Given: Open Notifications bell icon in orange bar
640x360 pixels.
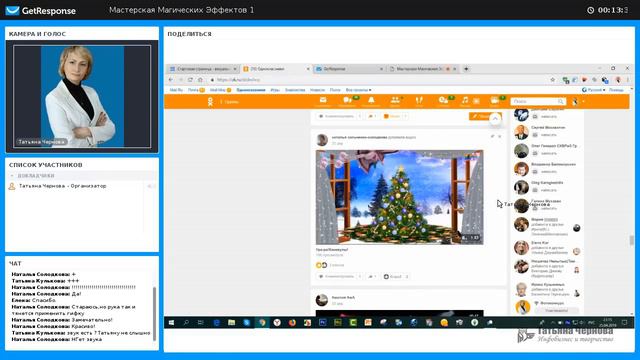Looking at the screenshot, I should (x=371, y=101).
